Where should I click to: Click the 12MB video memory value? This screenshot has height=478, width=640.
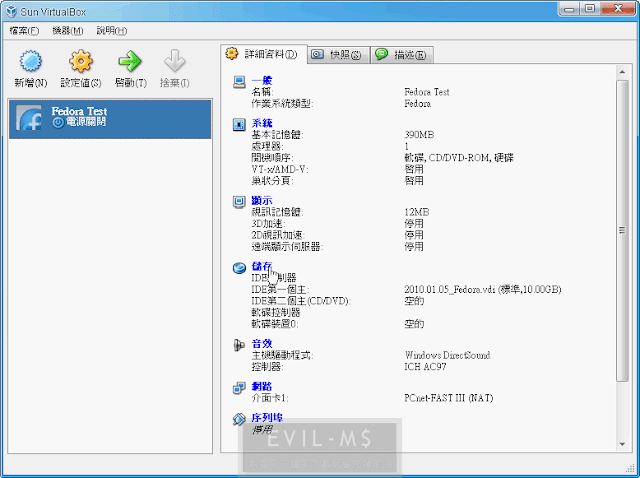(x=417, y=212)
